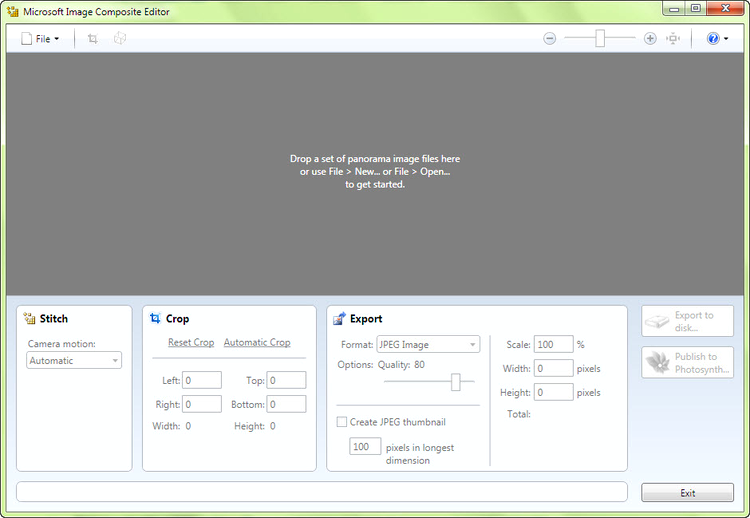Image resolution: width=750 pixels, height=518 pixels.
Task: Click the zoom out minus icon
Action: tap(550, 38)
